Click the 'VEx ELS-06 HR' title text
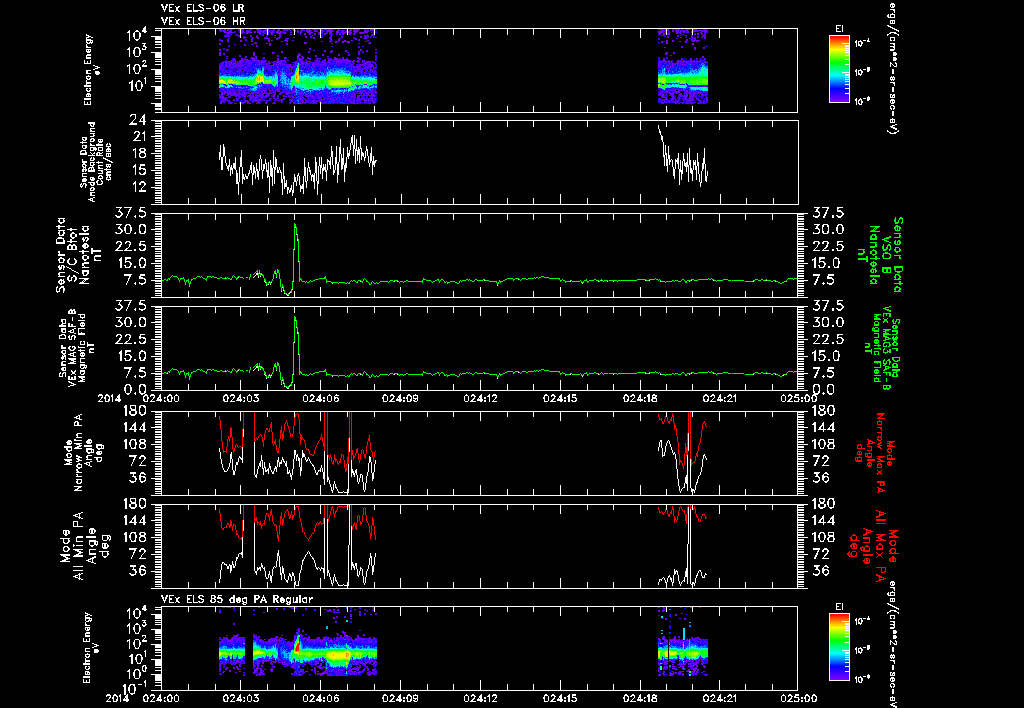The width and height of the screenshot is (1024, 708). (202, 21)
